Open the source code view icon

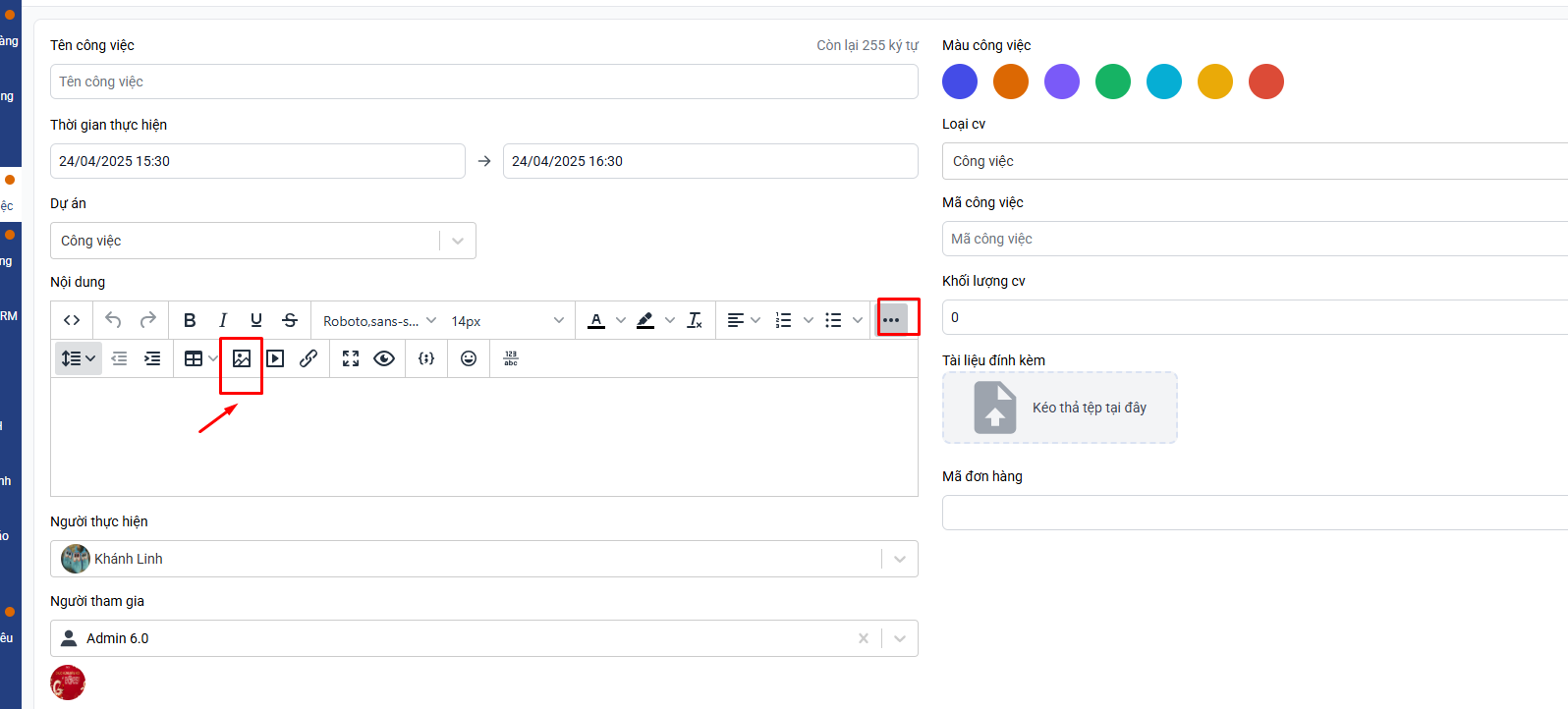[72, 320]
